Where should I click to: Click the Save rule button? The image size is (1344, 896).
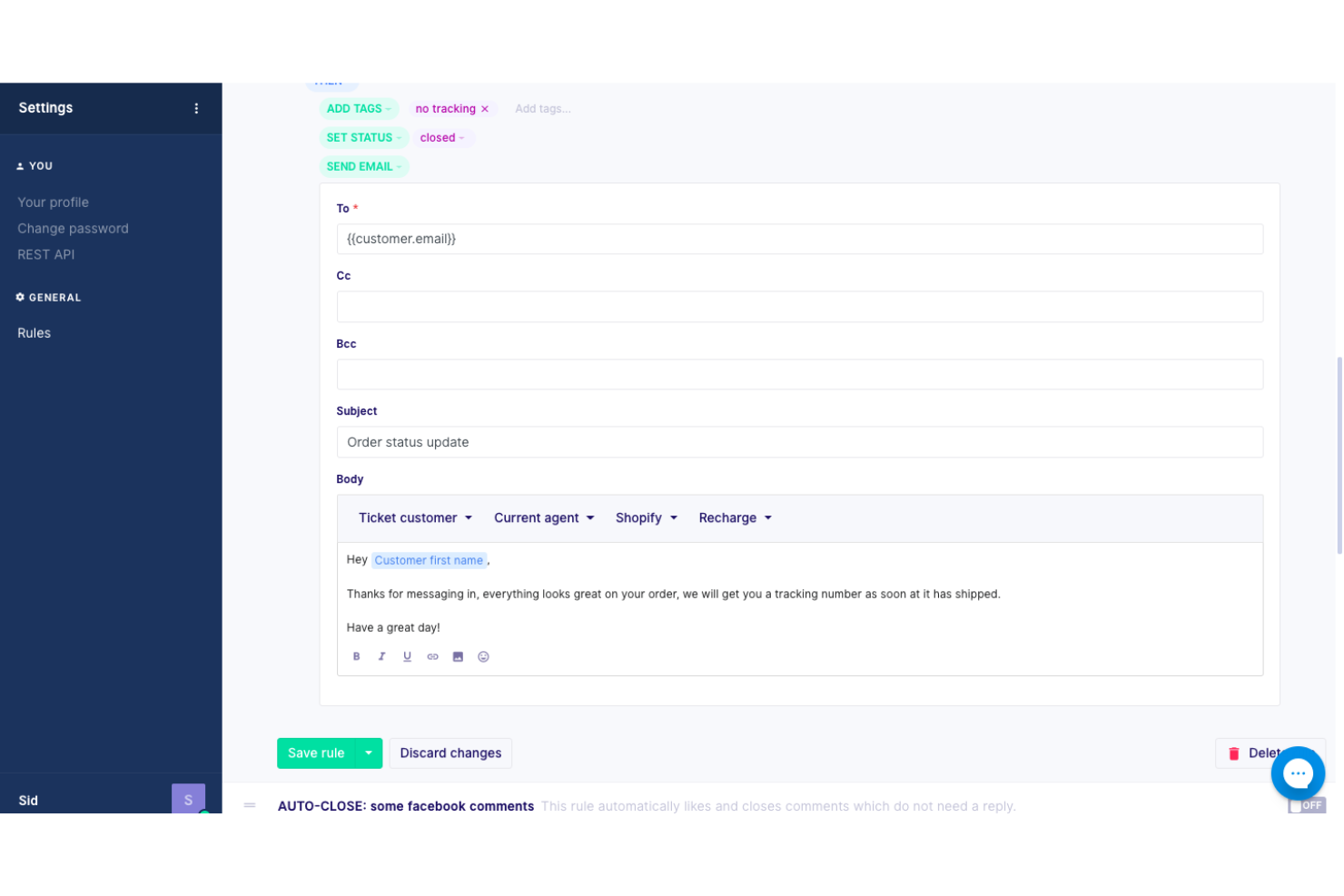[316, 753]
